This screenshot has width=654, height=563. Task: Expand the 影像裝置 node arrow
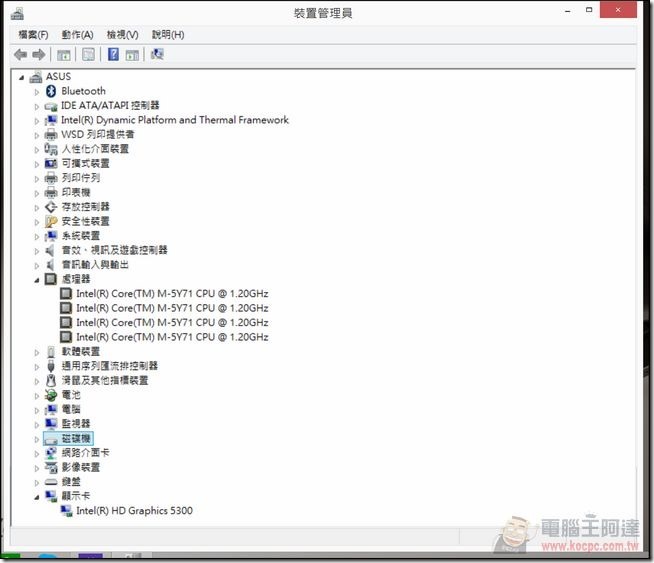pos(37,468)
